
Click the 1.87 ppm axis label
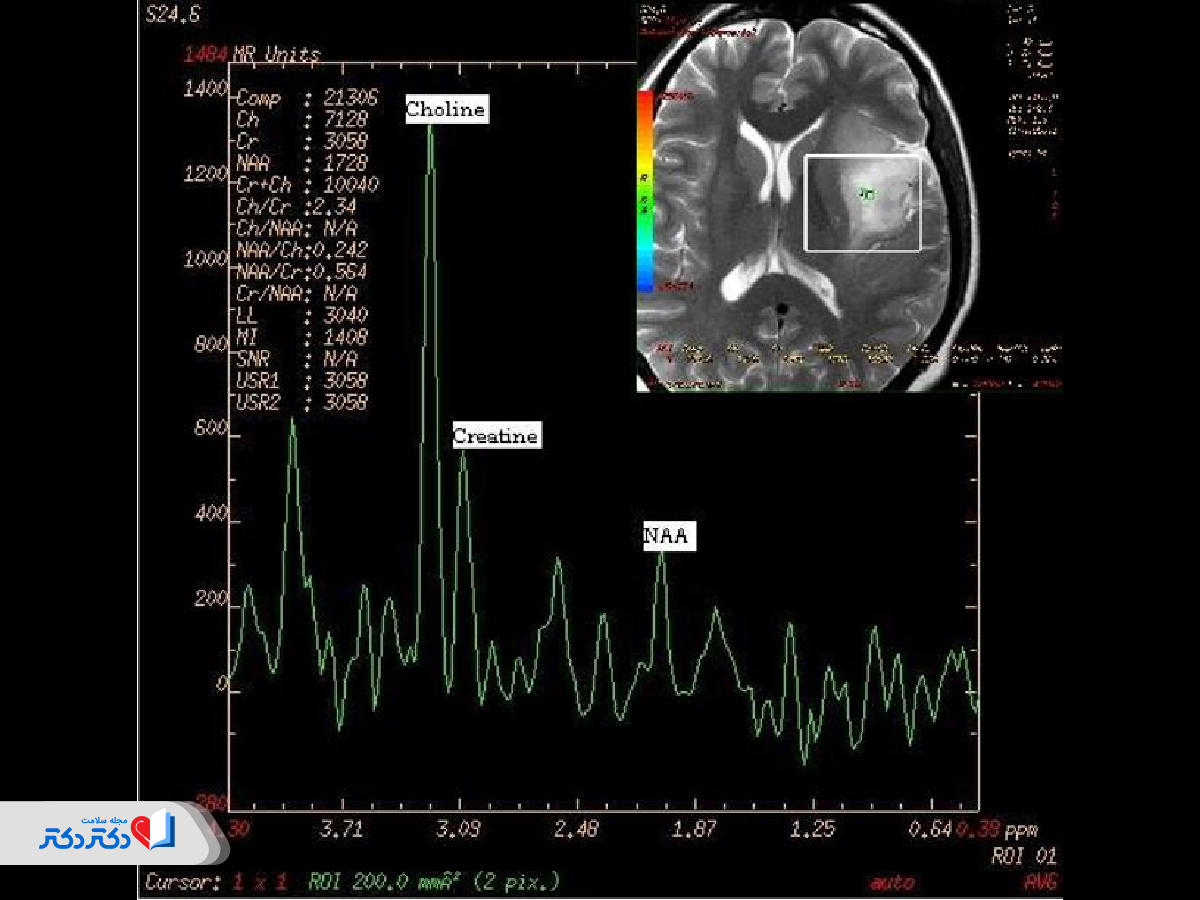coord(695,829)
